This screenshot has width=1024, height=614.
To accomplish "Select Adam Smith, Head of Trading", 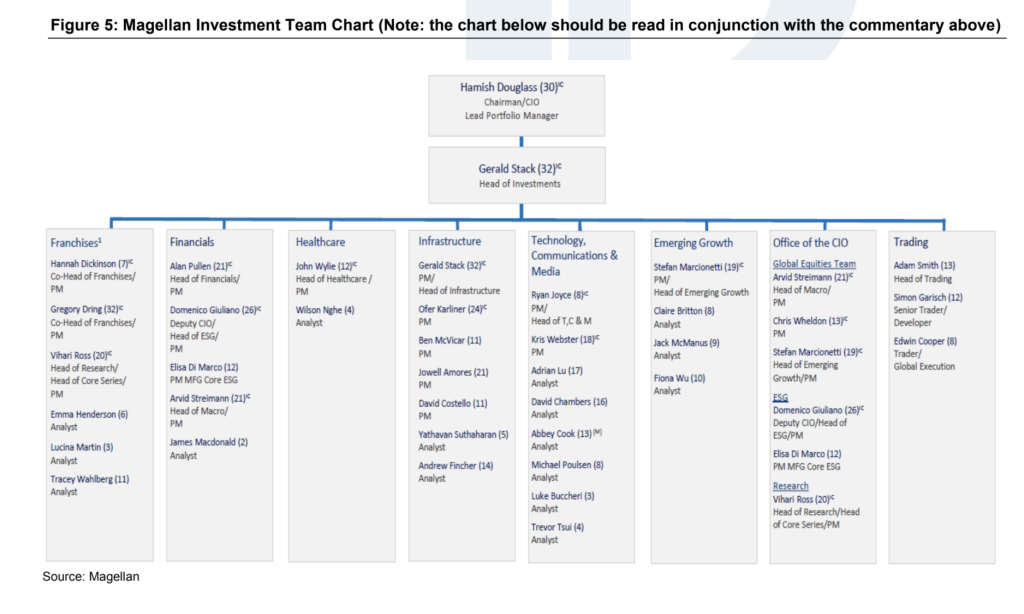I will click(x=925, y=266).
